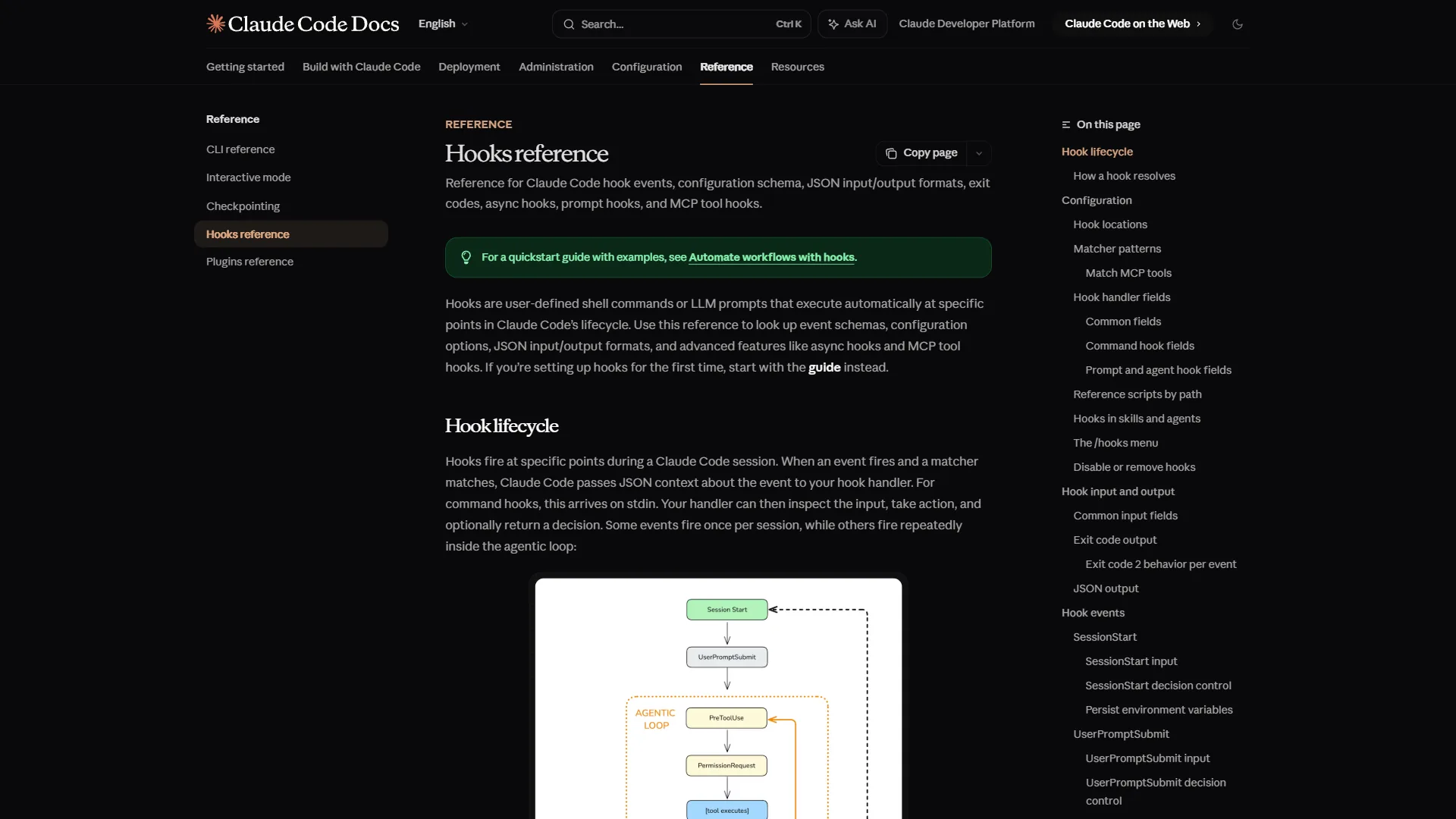1456x819 pixels.
Task: Click the Ask AI sparkle icon
Action: tap(833, 24)
